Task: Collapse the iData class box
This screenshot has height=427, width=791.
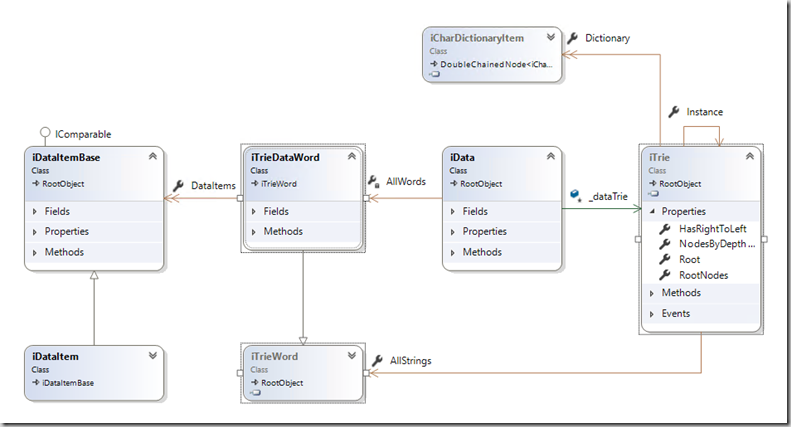Action: (551, 156)
